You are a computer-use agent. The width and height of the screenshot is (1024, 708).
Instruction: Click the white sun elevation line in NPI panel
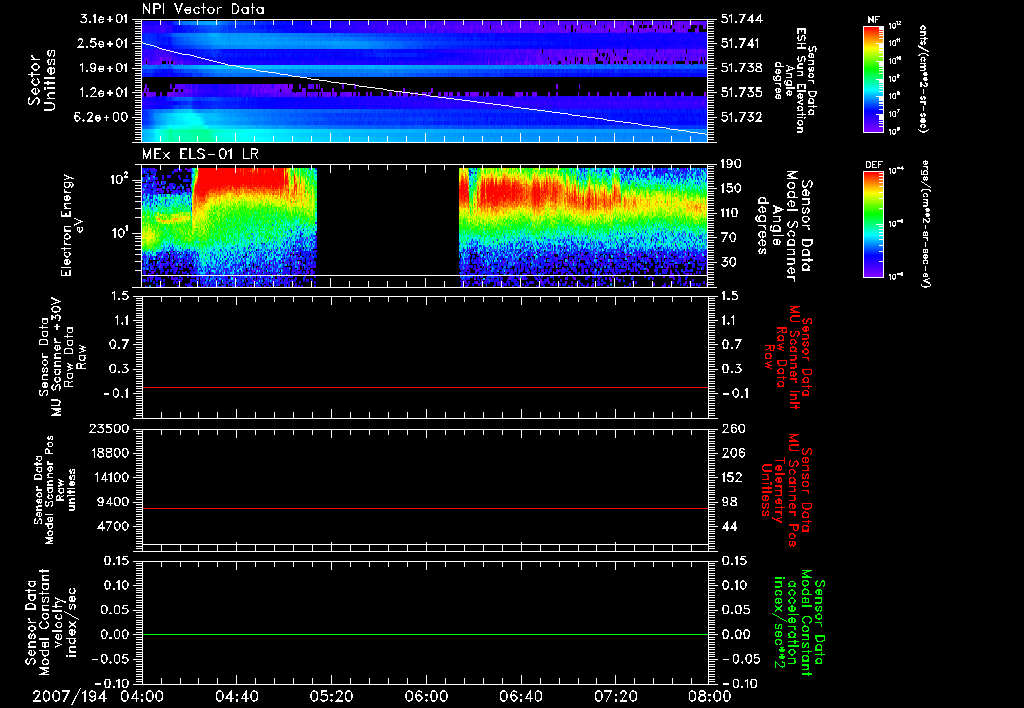(424, 93)
